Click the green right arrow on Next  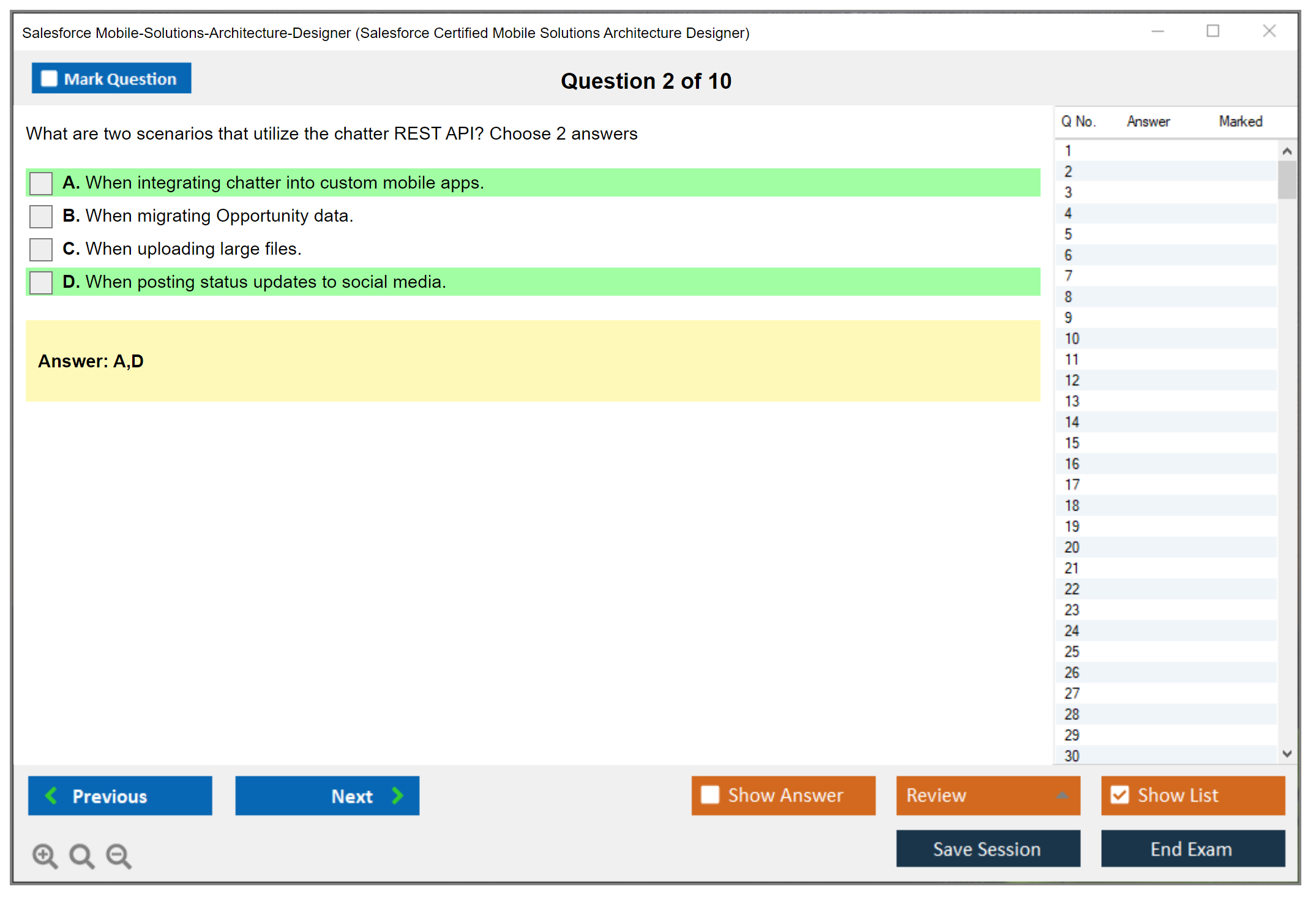397,795
